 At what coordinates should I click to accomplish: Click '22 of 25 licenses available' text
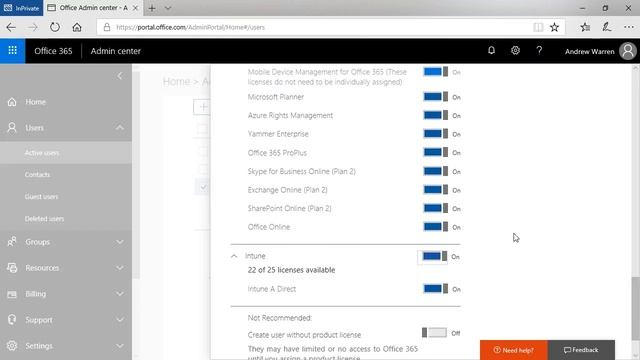tap(291, 270)
